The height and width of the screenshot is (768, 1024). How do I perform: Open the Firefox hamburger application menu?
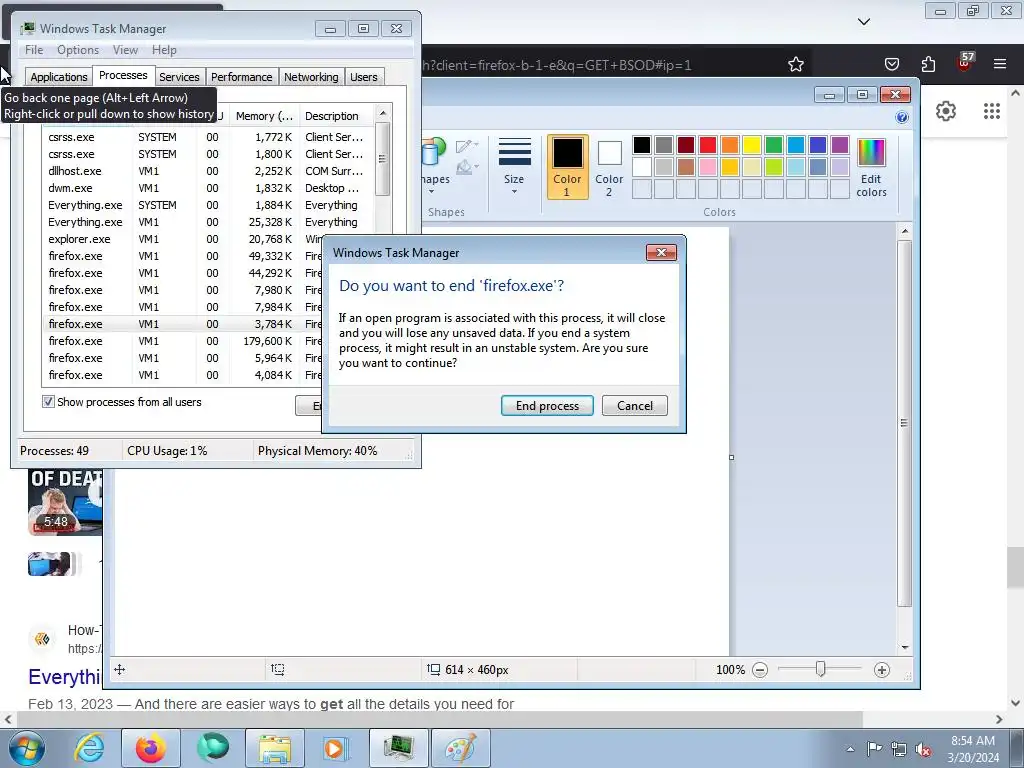click(1000, 64)
